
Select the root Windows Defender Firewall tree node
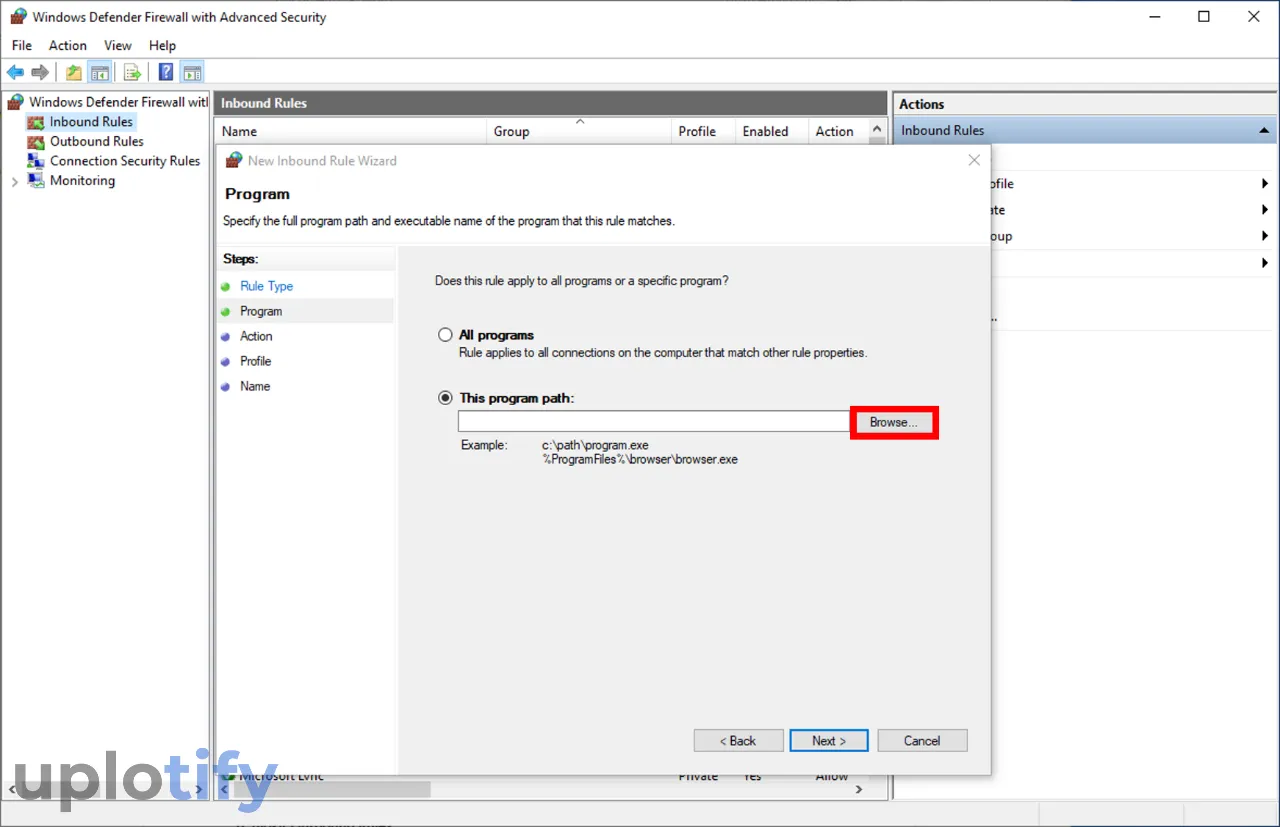pyautogui.click(x=118, y=102)
